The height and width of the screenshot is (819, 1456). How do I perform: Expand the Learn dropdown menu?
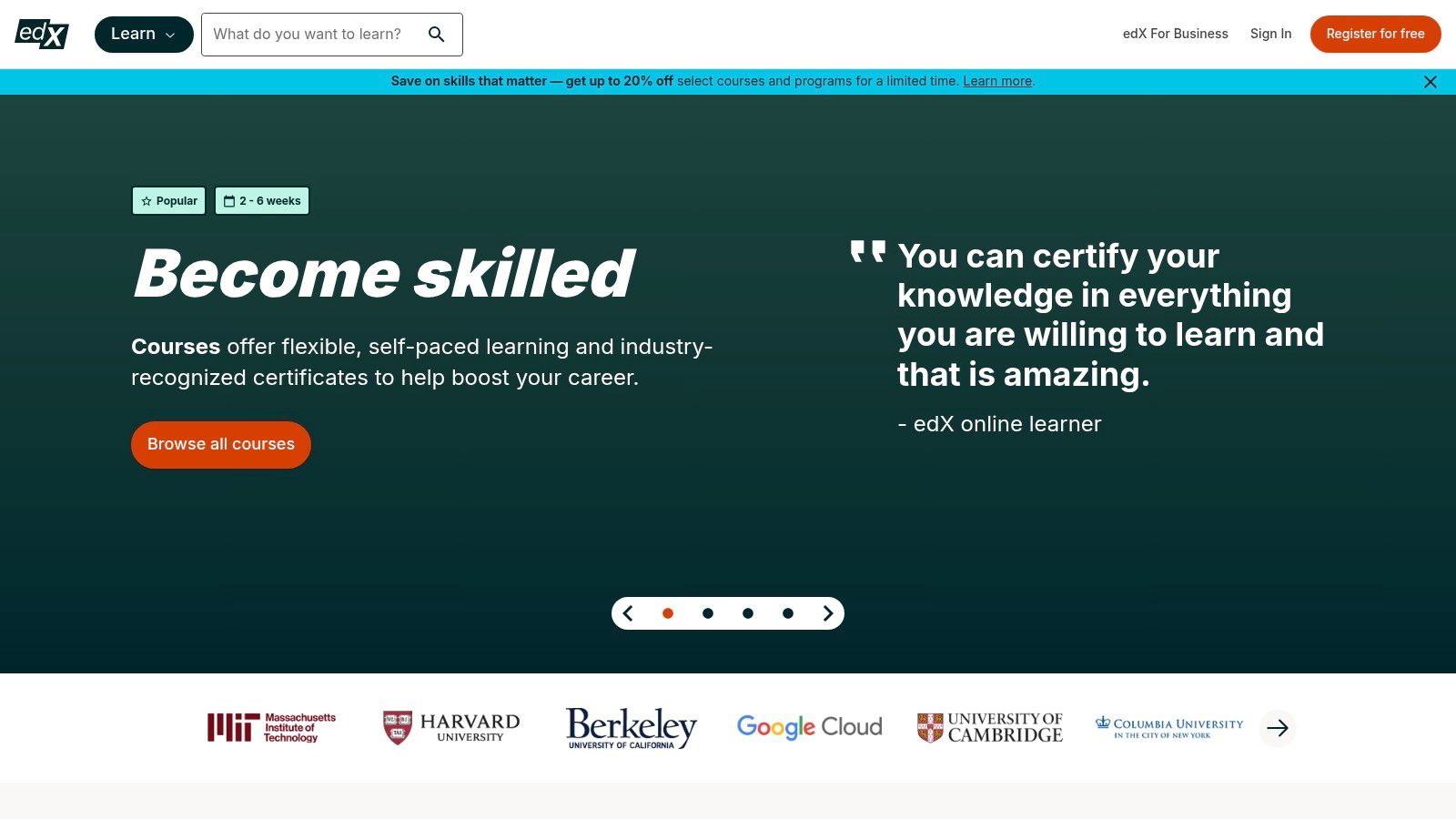pos(144,35)
